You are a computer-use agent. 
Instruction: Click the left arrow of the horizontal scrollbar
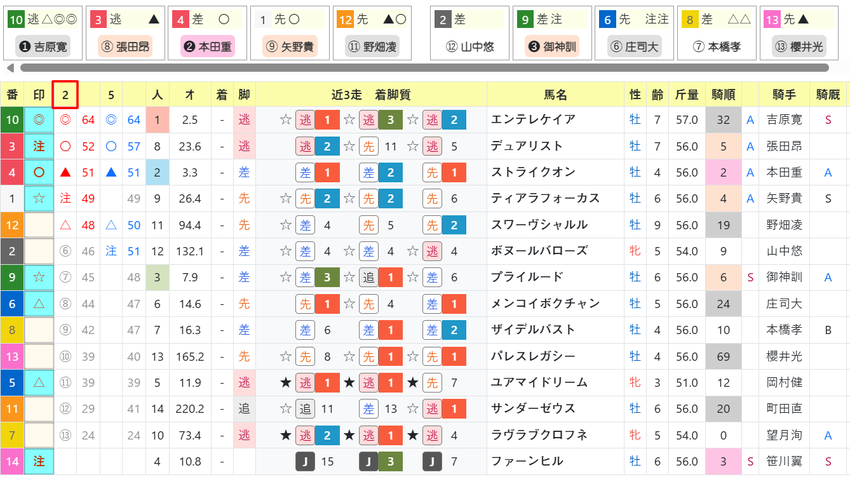click(x=10, y=68)
